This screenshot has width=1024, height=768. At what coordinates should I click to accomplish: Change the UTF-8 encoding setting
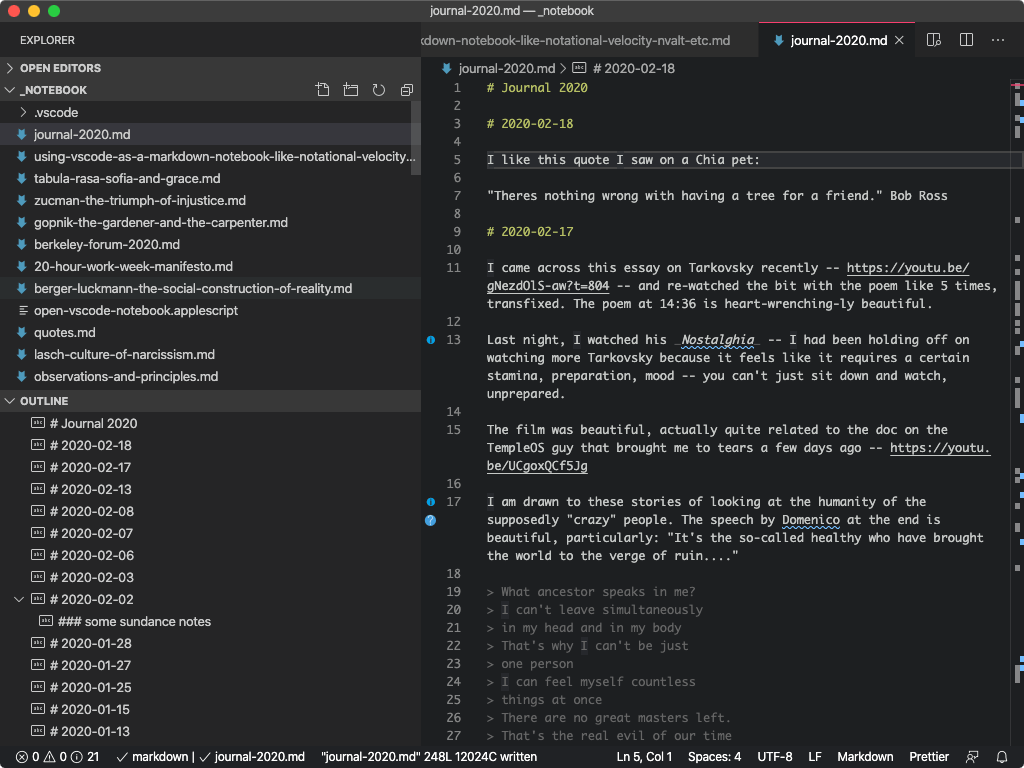pos(774,757)
